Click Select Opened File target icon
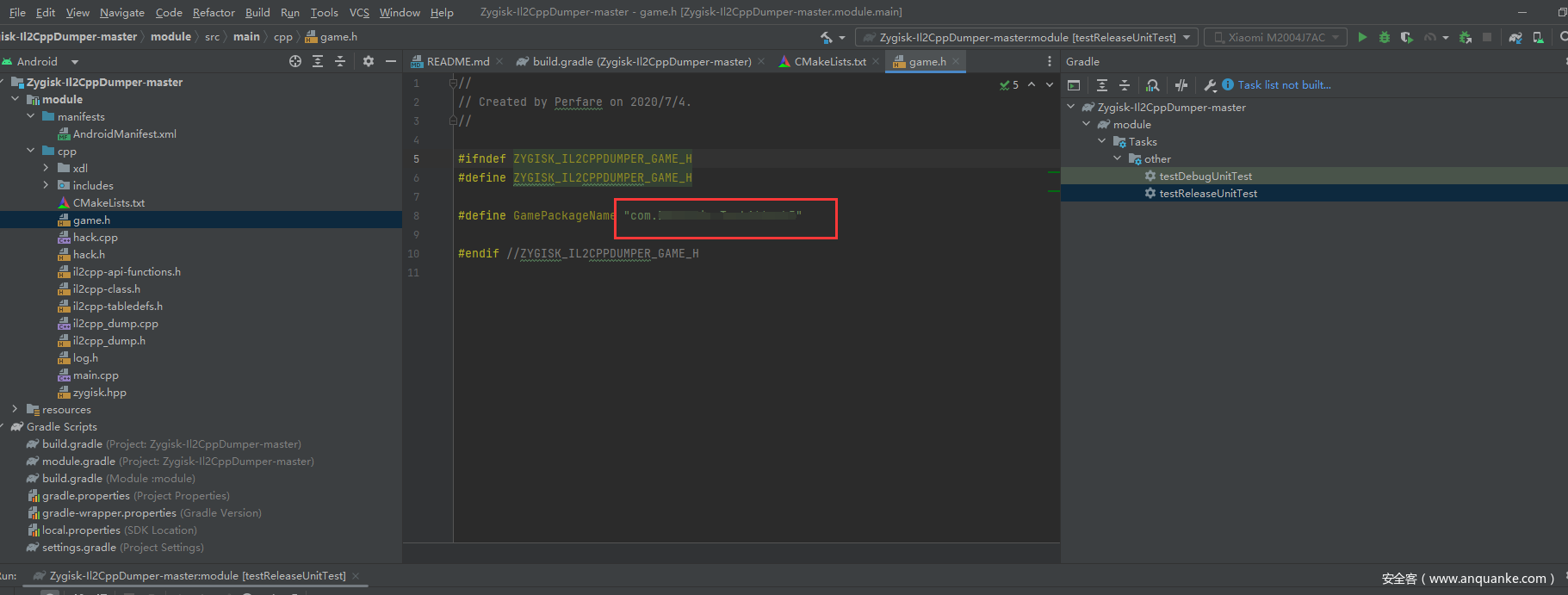 pos(295,61)
